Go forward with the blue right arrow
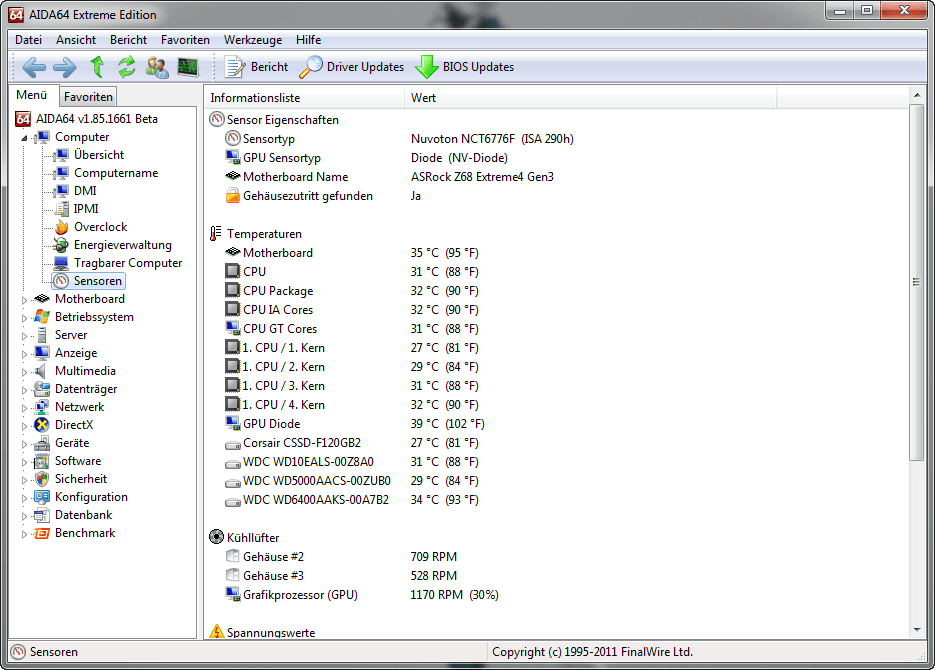This screenshot has height=670, width=935. click(x=64, y=67)
